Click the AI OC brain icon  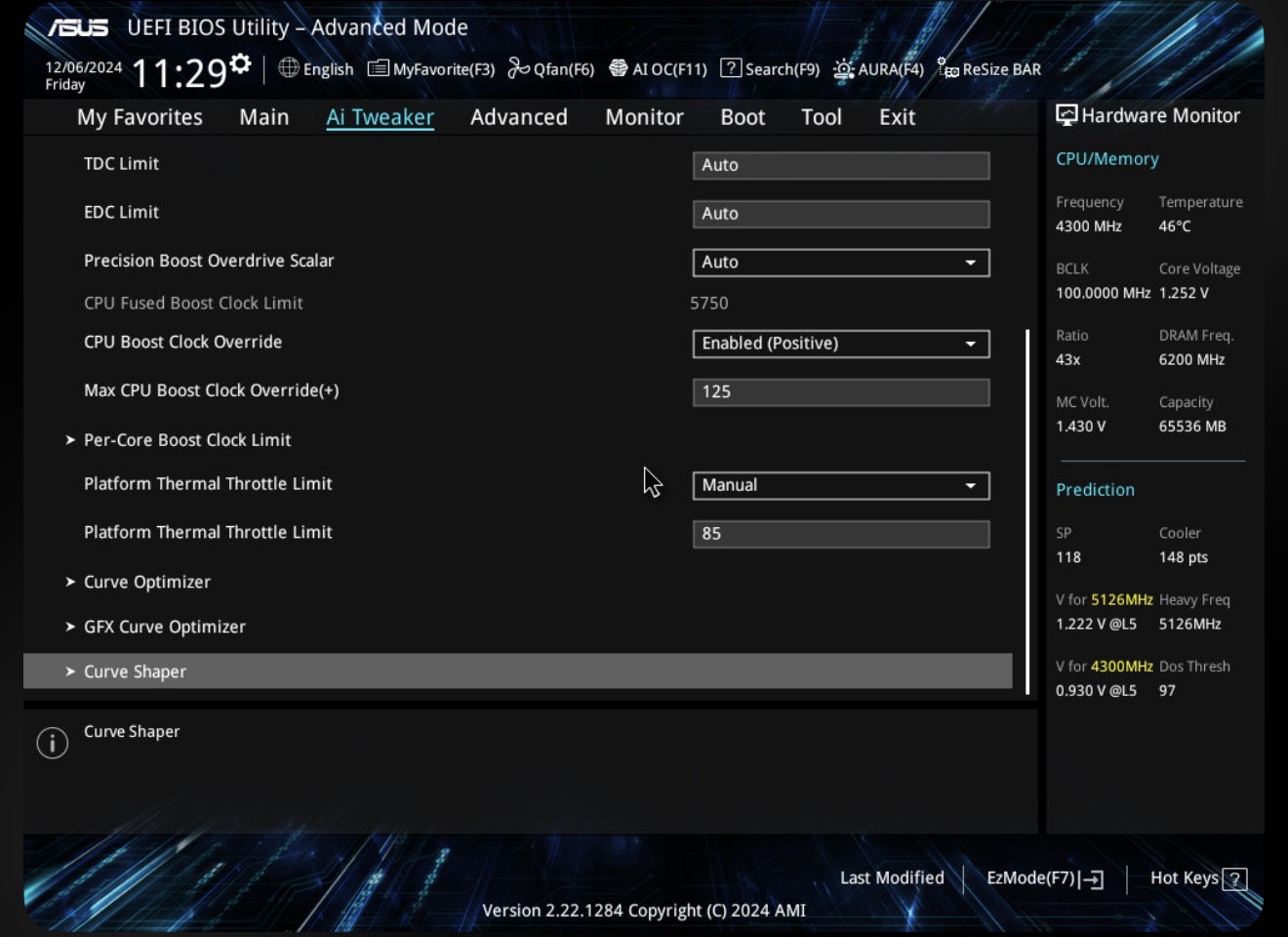point(619,68)
